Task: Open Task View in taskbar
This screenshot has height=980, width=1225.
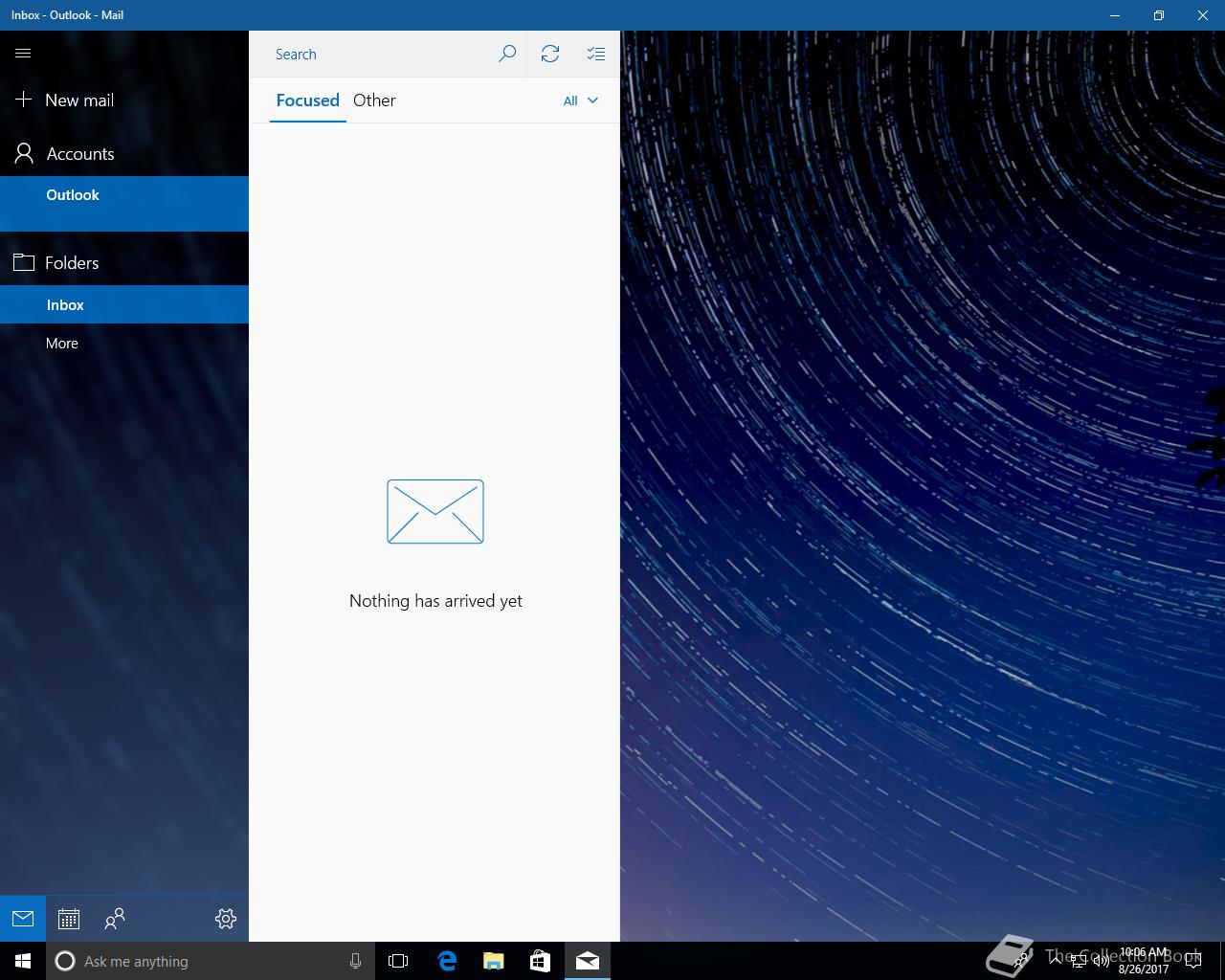Action: (x=398, y=961)
